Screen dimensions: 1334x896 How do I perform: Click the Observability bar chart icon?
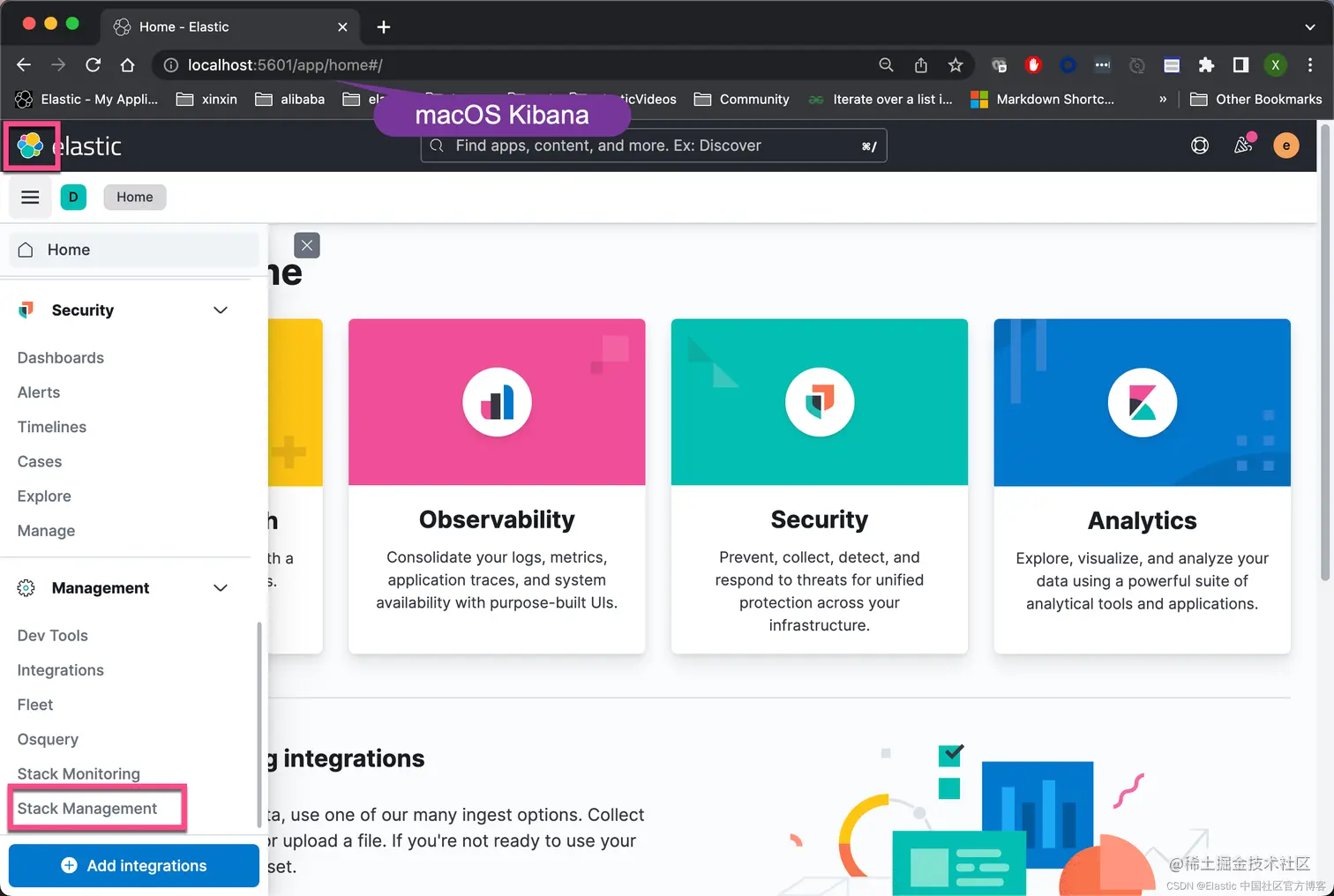(497, 402)
